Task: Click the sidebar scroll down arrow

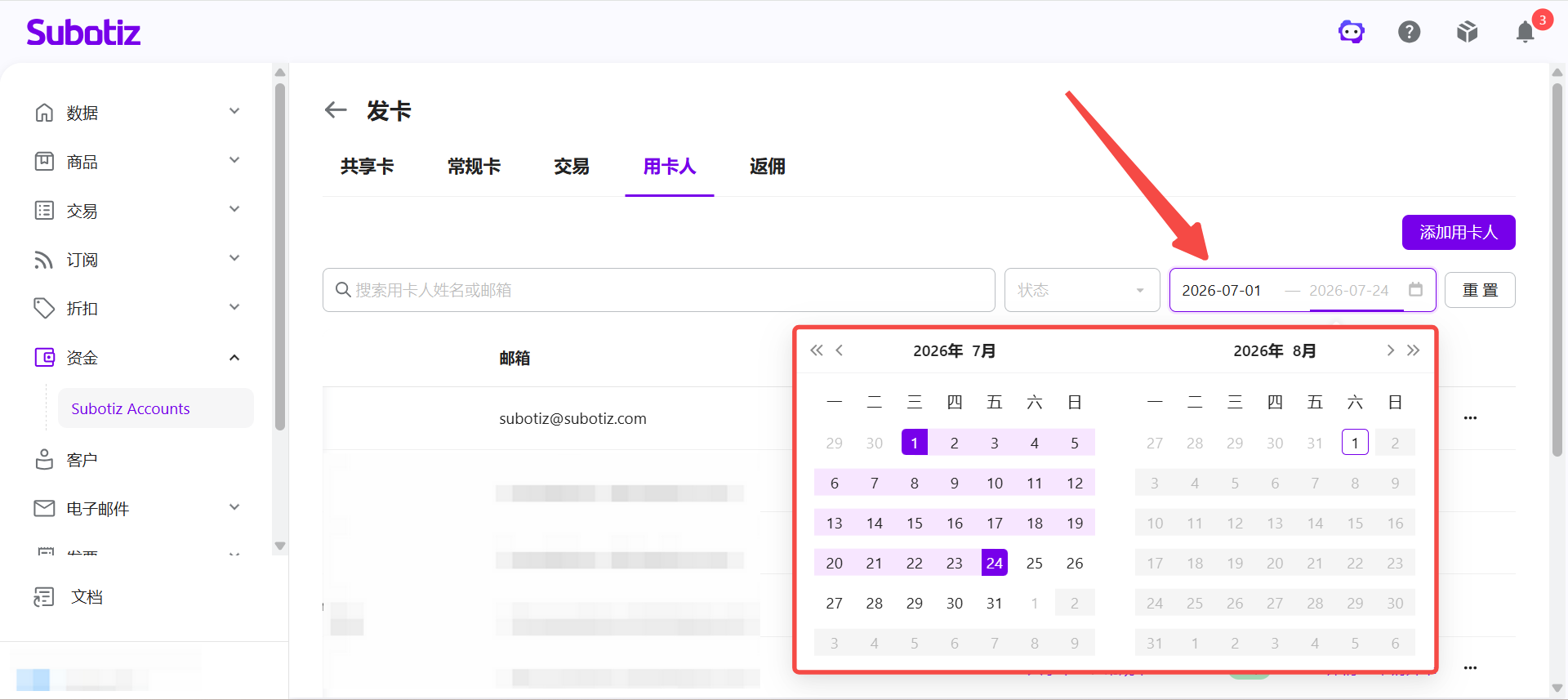Action: [x=280, y=546]
